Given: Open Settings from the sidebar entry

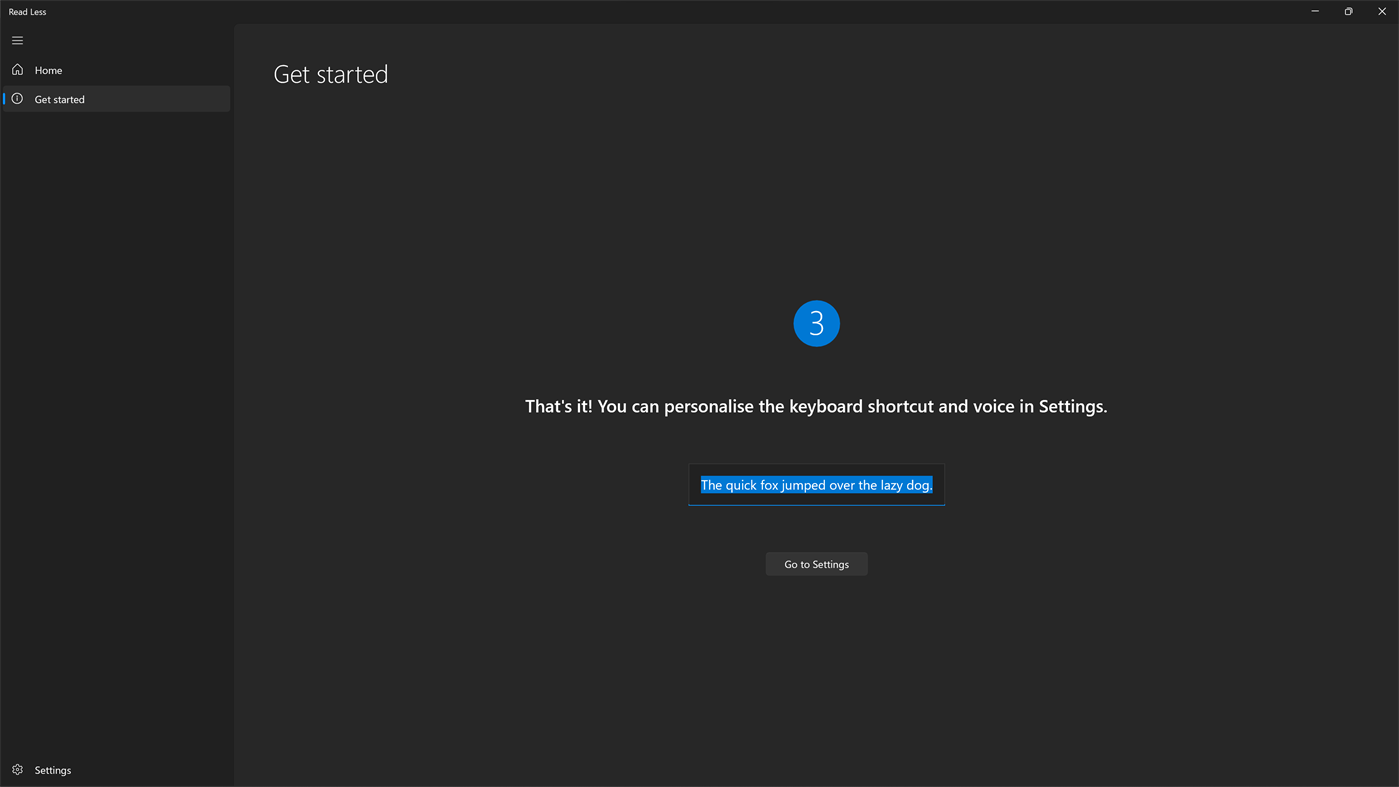Looking at the screenshot, I should [x=52, y=769].
